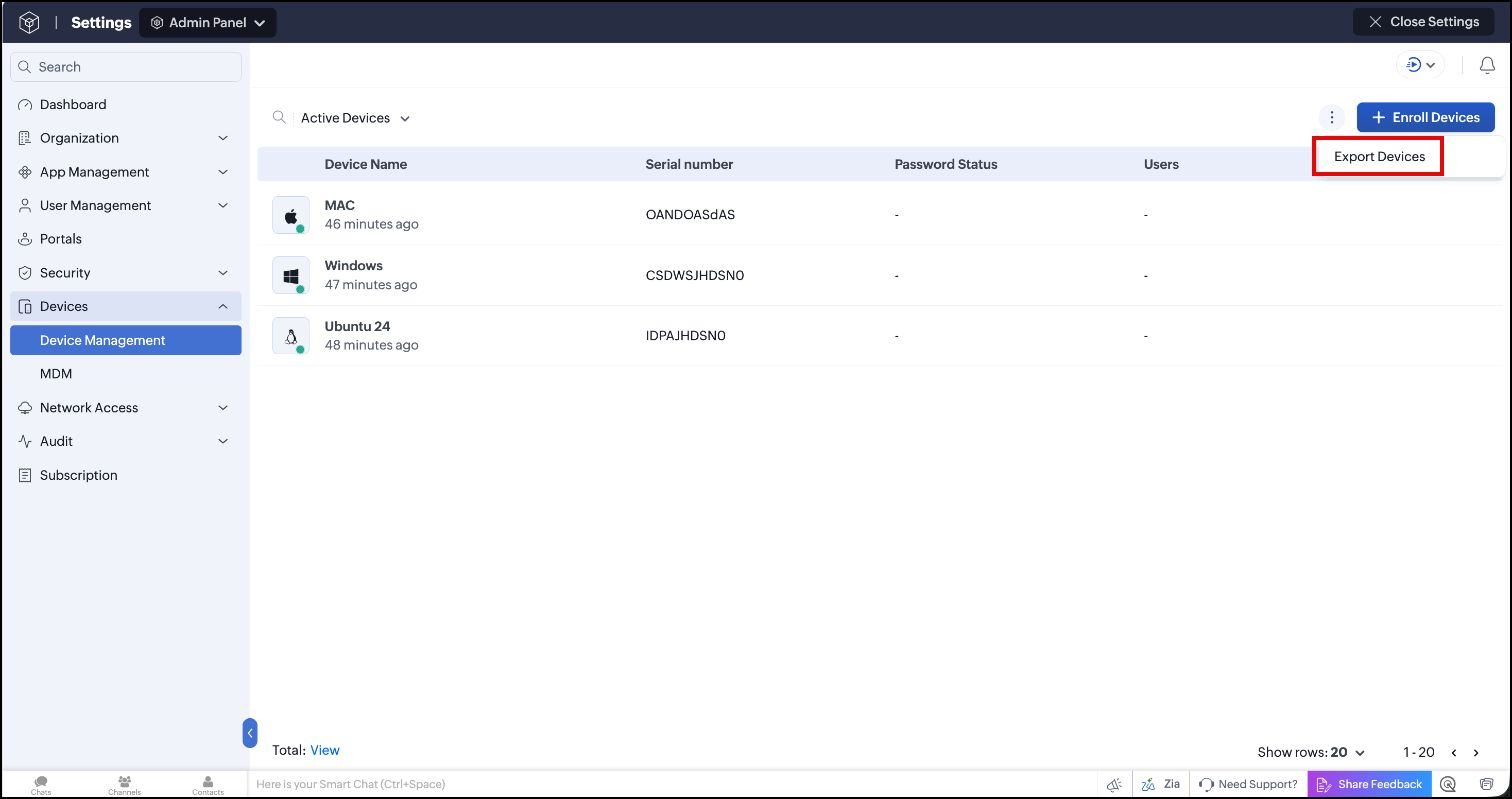This screenshot has width=1512, height=799.
Task: Click the stacked windows icon at bottom right
Action: [x=1486, y=785]
